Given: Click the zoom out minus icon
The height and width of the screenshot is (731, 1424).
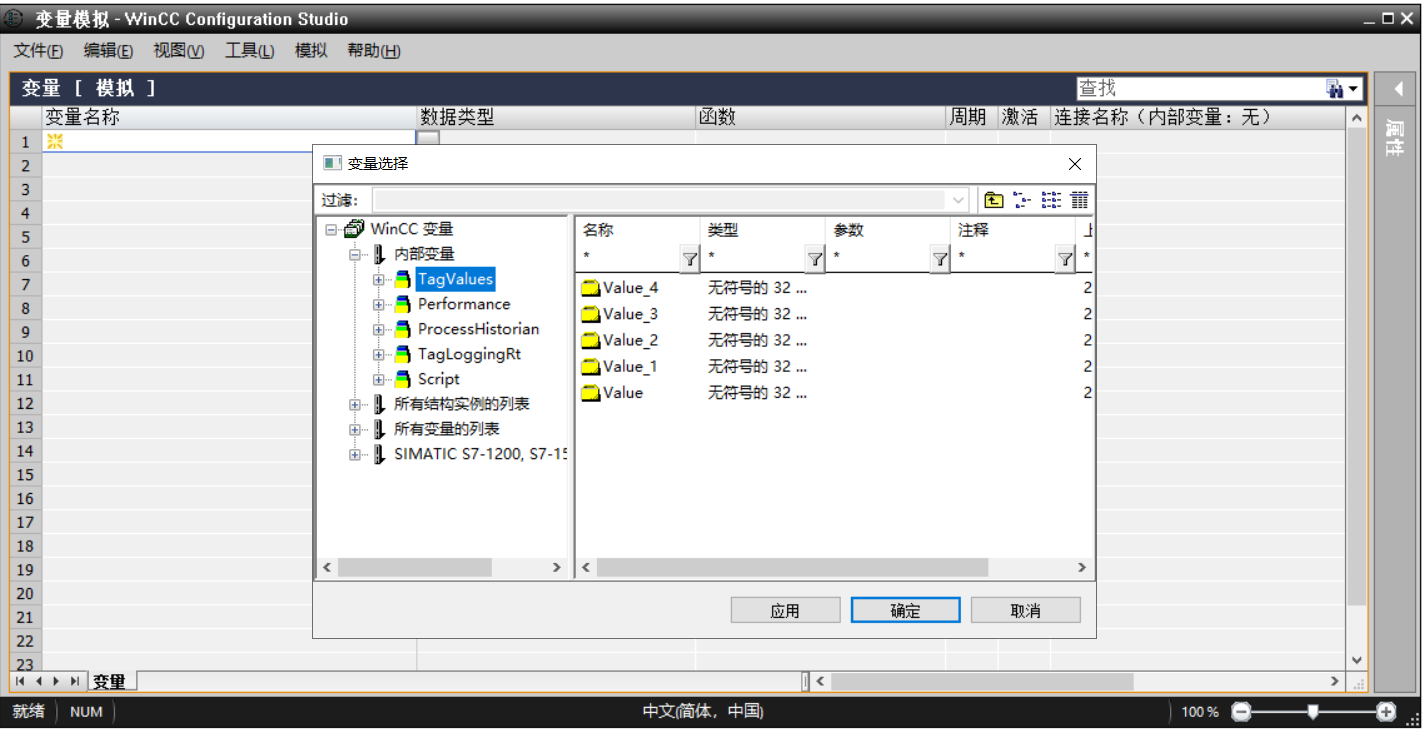Looking at the screenshot, I should click(x=1241, y=712).
